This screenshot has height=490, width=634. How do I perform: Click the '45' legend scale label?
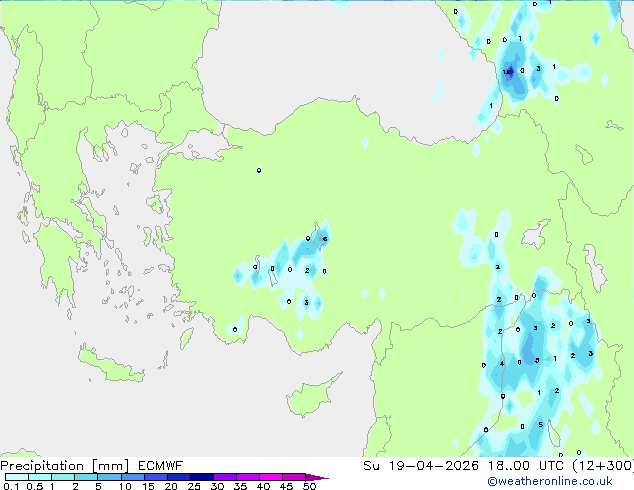tap(286, 486)
